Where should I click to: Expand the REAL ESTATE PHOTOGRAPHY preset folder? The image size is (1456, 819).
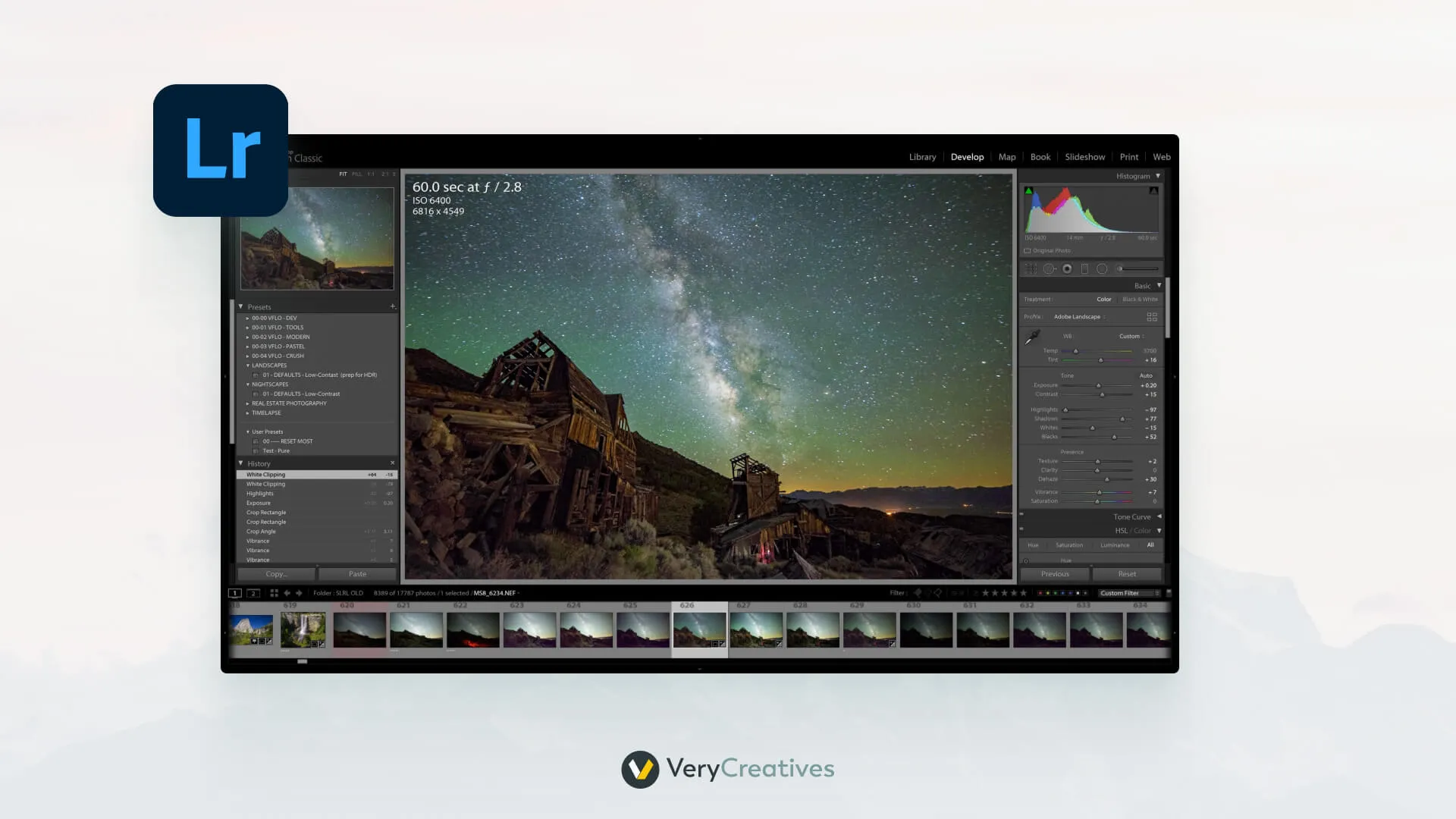[247, 403]
